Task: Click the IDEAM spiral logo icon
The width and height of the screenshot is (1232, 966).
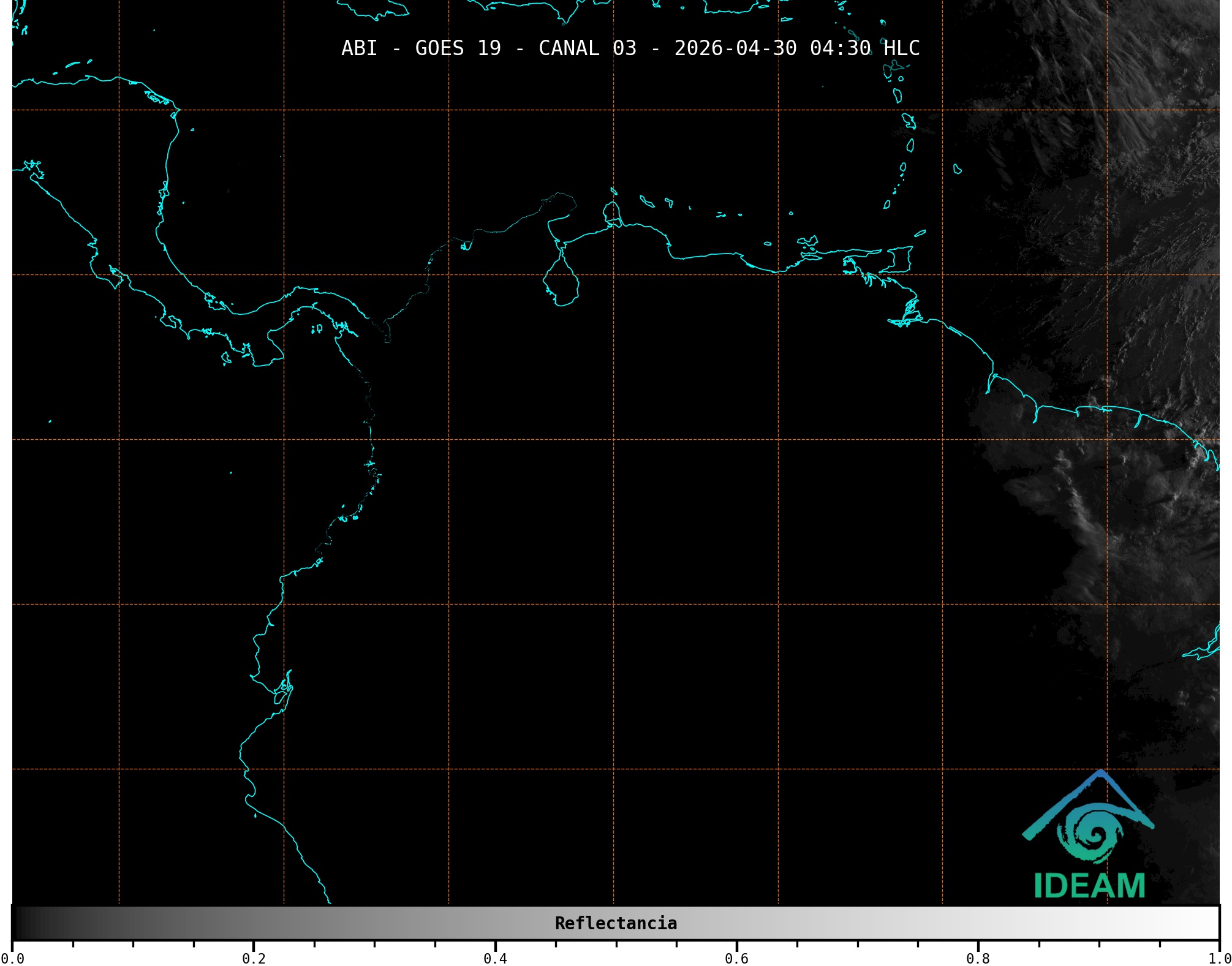Action: (x=1092, y=834)
